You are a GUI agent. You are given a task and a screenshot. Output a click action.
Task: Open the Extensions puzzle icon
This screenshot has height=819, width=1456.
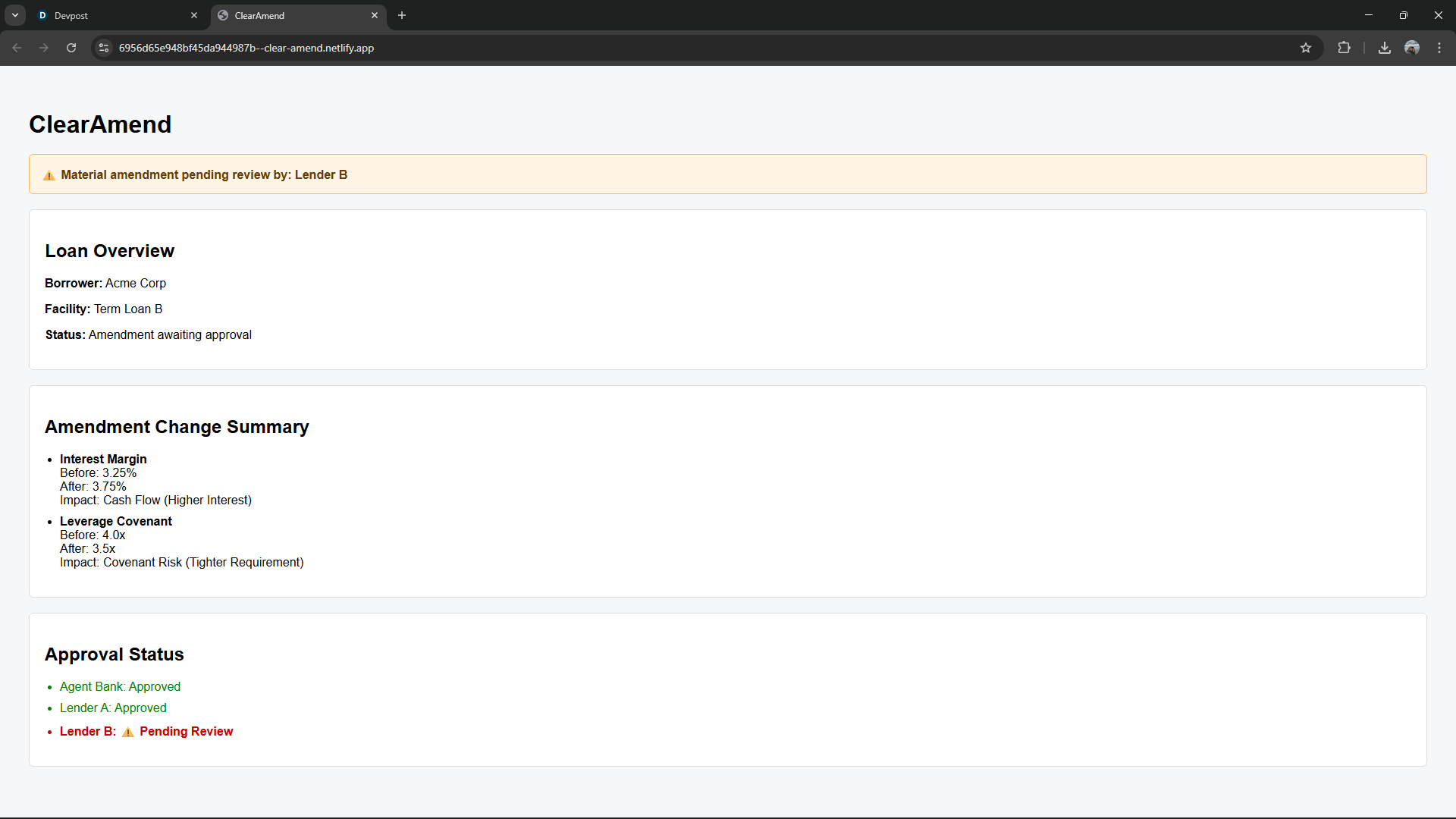1344,48
